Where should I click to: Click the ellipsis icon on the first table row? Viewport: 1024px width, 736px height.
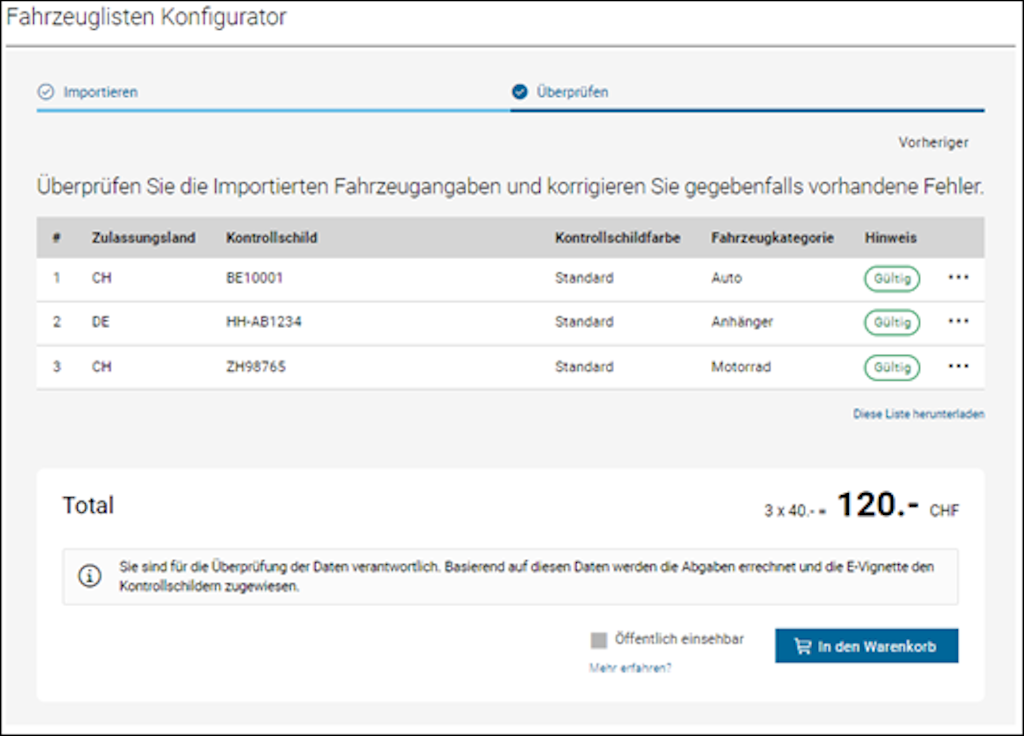coord(958,277)
